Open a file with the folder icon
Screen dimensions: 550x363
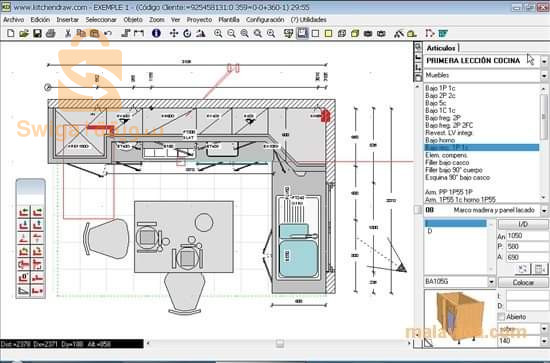[24, 33]
